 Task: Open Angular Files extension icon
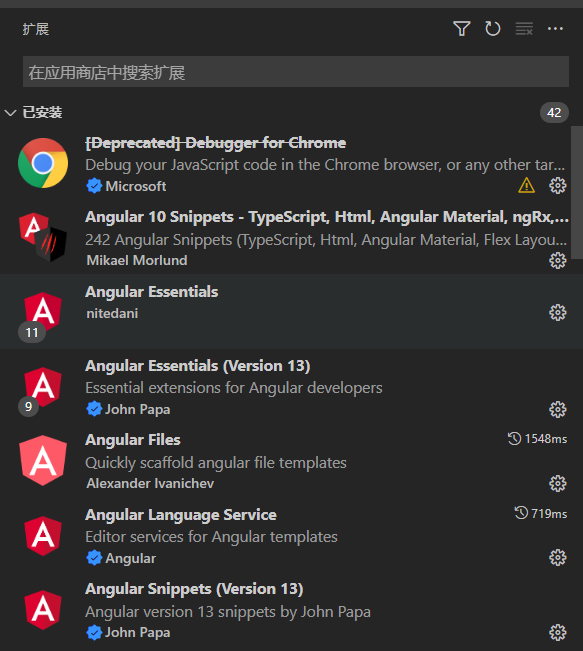pos(43,460)
